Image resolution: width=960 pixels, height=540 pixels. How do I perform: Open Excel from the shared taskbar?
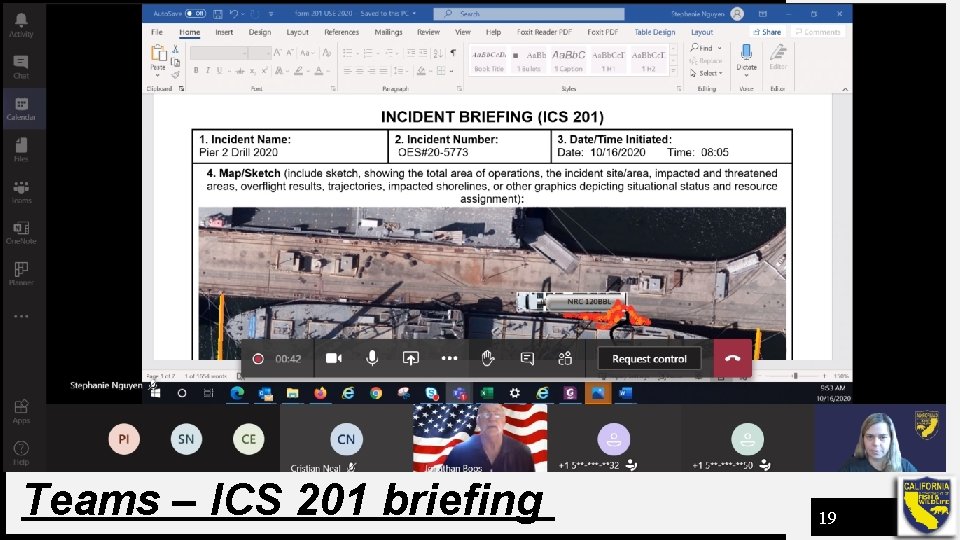pos(487,393)
